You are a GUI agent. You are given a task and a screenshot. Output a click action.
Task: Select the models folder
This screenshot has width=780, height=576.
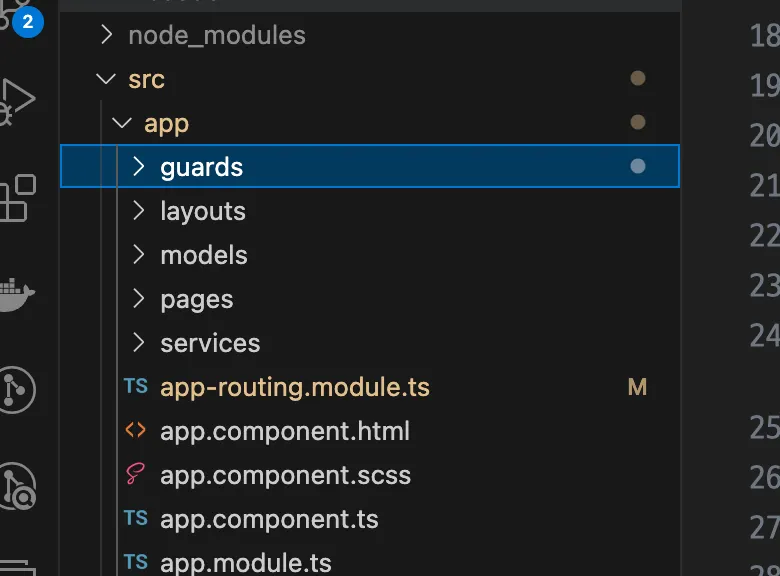[203, 255]
